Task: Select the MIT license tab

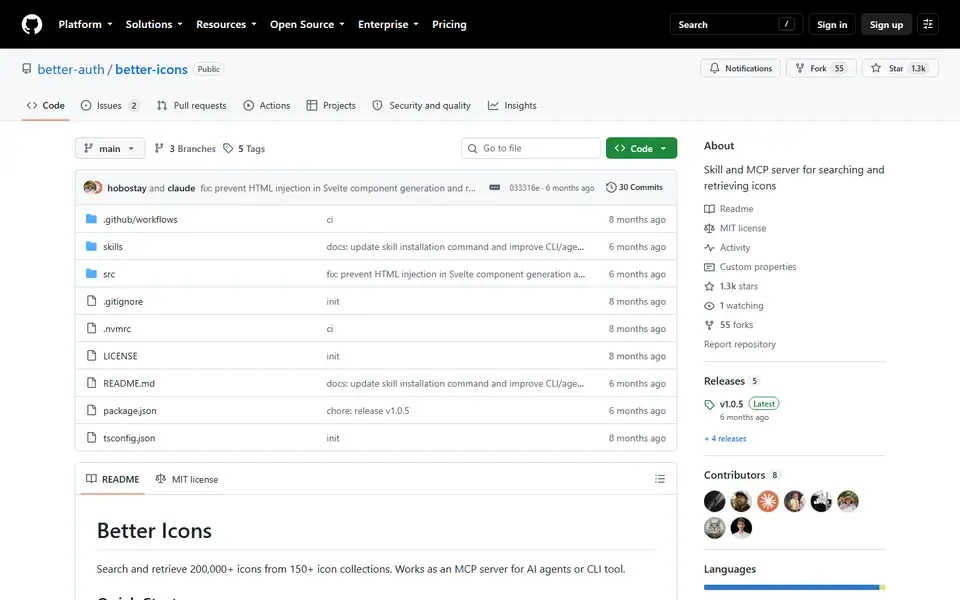Action: point(187,479)
